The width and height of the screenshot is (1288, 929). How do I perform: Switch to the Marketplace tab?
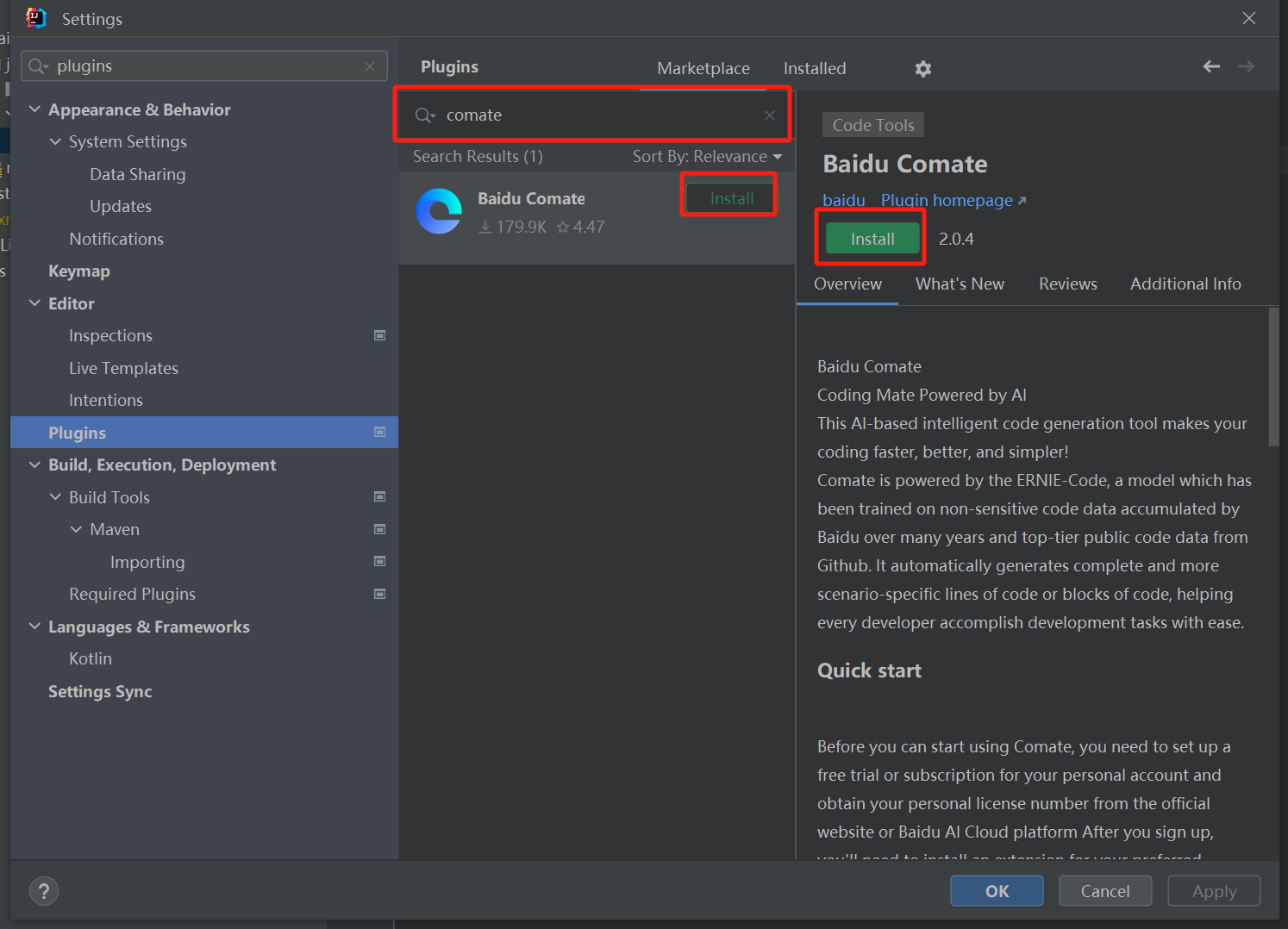[x=703, y=68]
